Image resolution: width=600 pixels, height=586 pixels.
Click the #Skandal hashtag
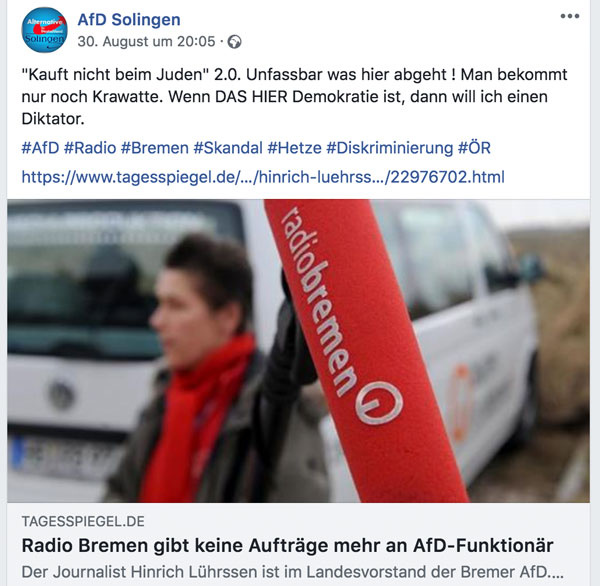(228, 148)
